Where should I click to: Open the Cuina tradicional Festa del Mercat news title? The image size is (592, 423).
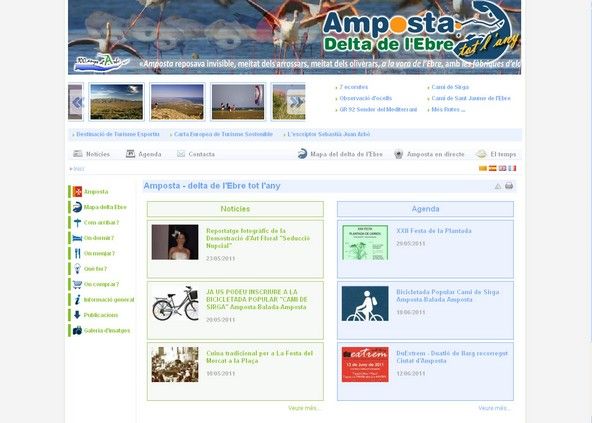pyautogui.click(x=259, y=357)
